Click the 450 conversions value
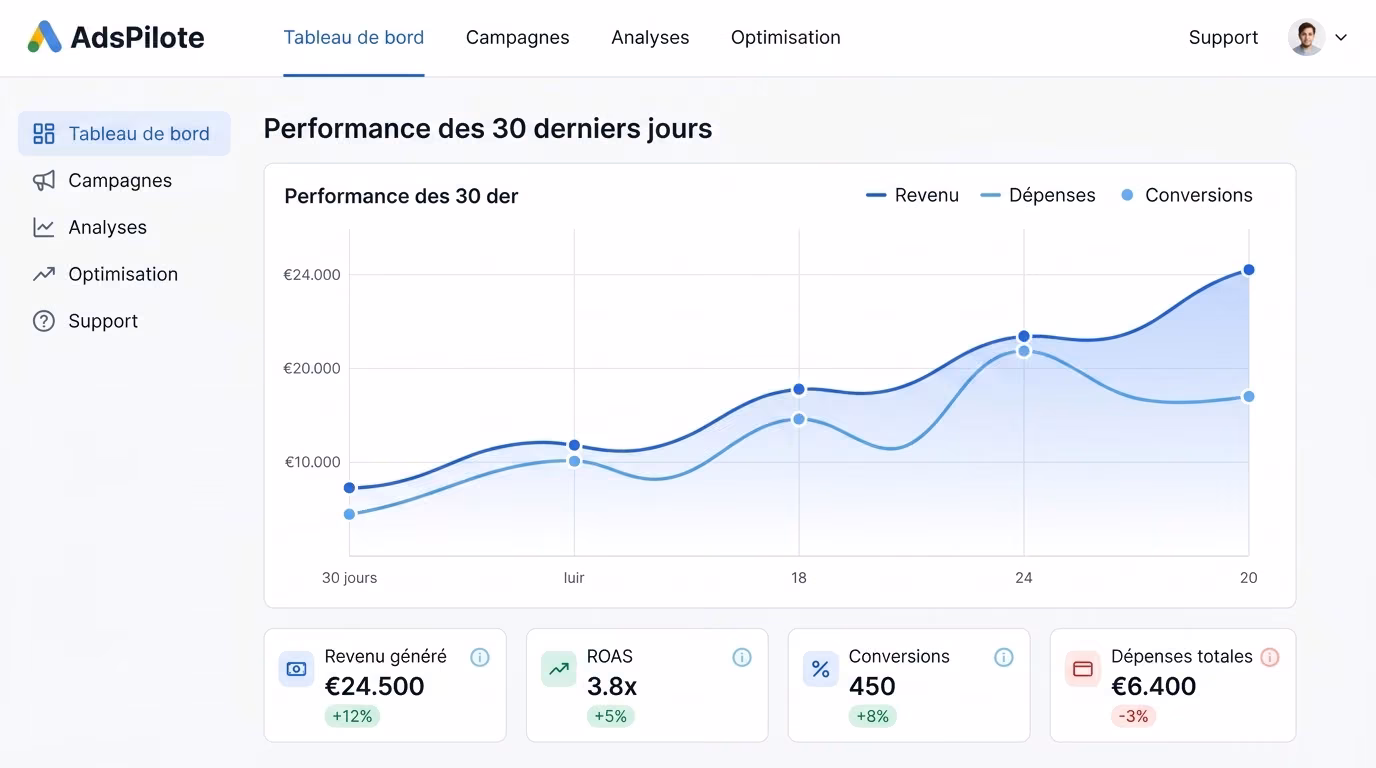Screen dimensions: 1376x768 873,686
